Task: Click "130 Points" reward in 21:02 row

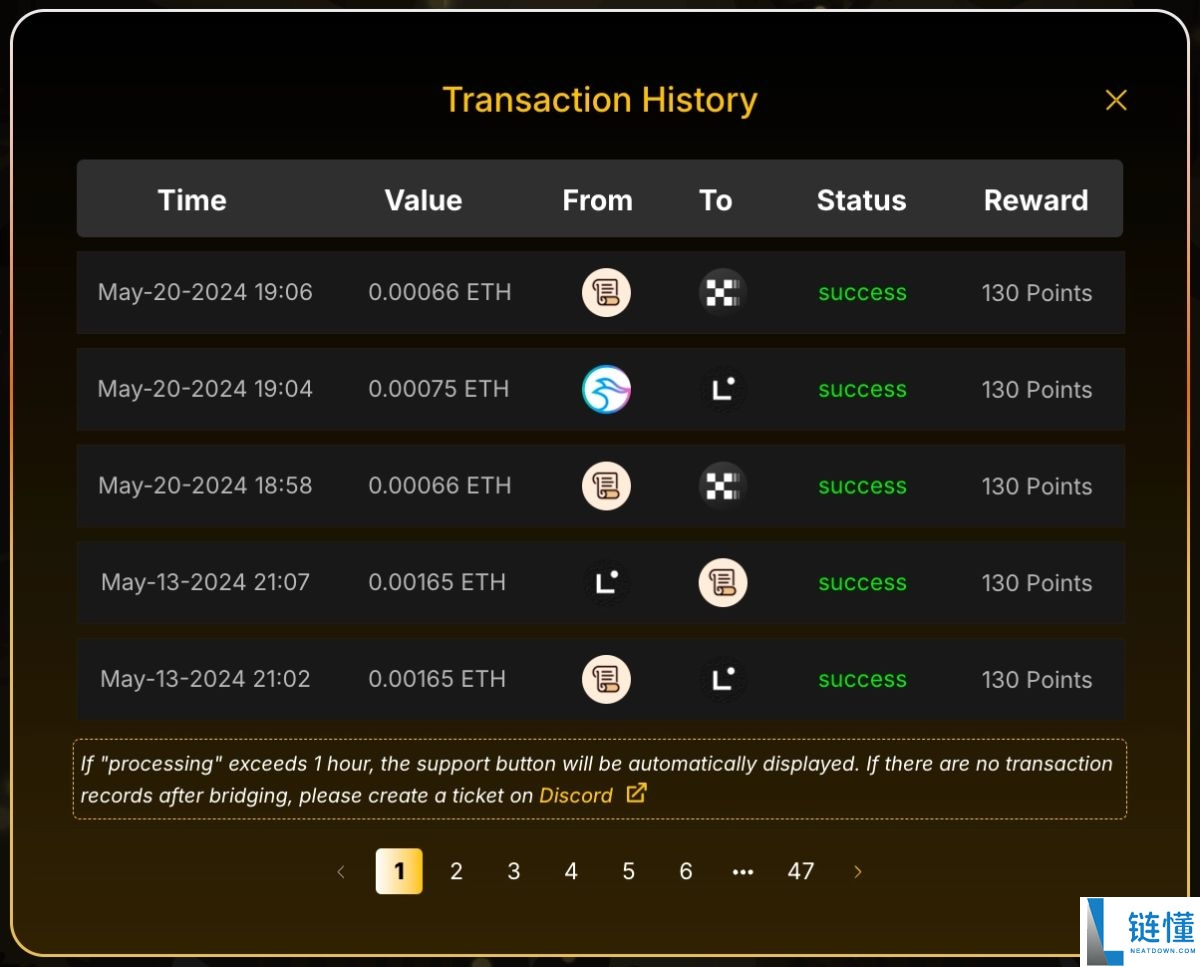Action: click(x=1037, y=680)
